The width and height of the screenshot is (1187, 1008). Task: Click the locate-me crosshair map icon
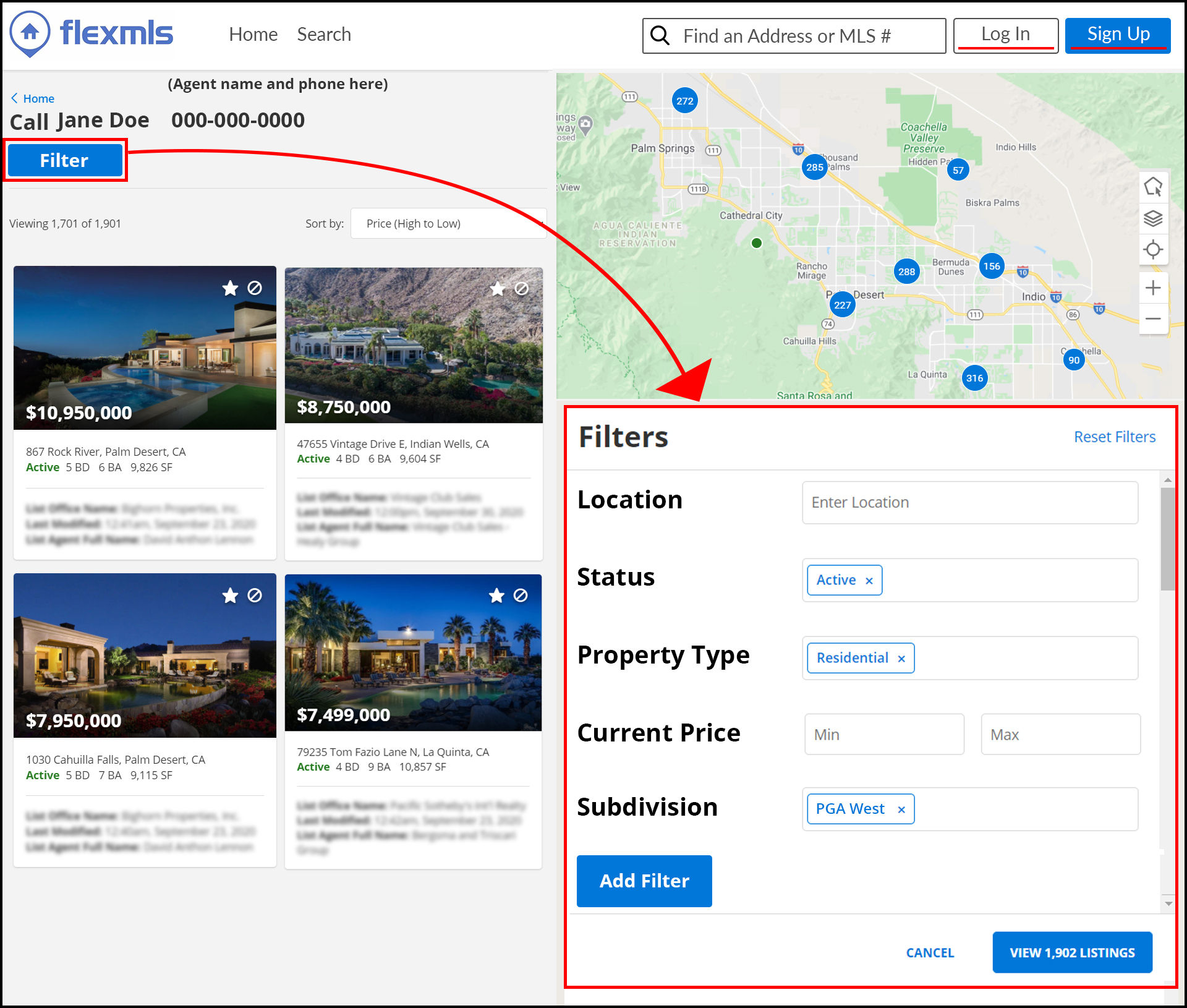1153,250
